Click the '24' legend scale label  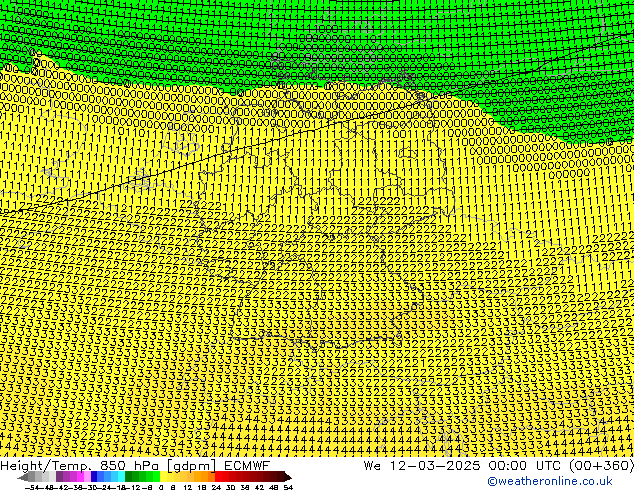point(216,488)
